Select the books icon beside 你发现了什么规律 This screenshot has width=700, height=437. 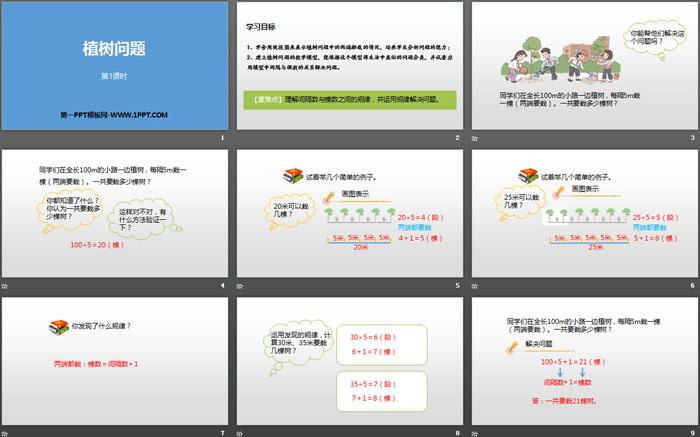[x=58, y=326]
